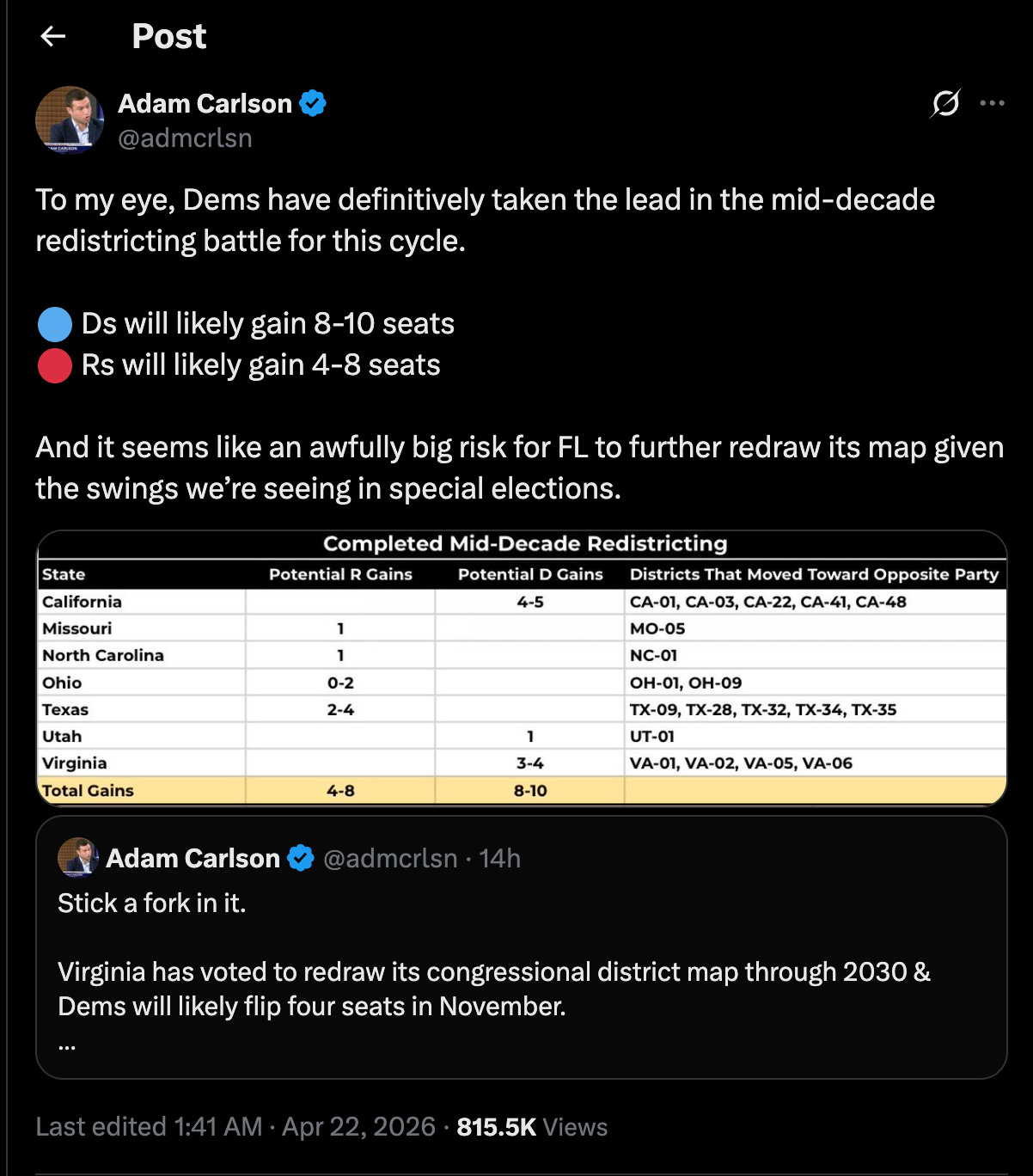Open Adam Carlson's profile via his name
This screenshot has height=1176, width=1033.
205,103
